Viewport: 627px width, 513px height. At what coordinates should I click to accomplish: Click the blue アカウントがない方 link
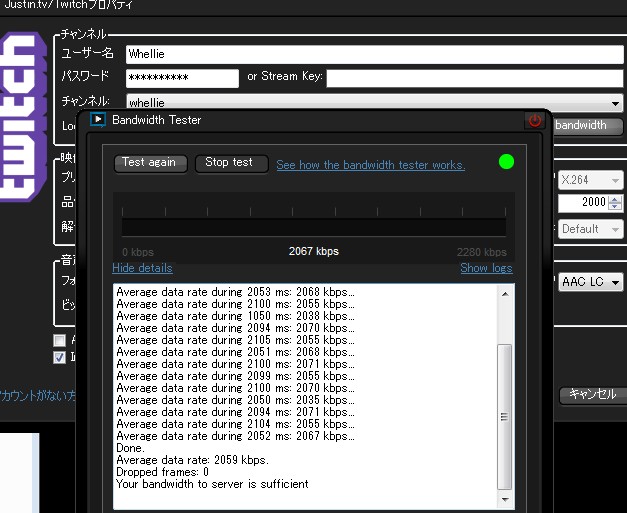[38, 396]
